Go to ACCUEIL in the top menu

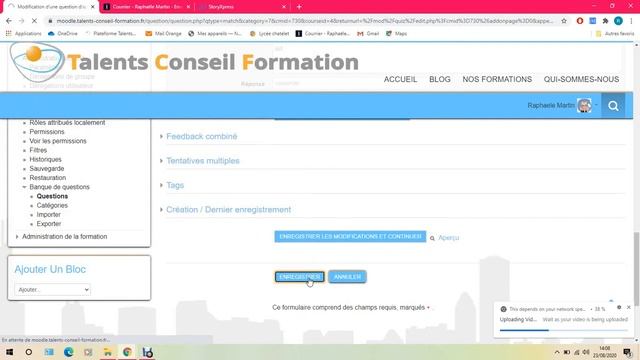(x=400, y=79)
